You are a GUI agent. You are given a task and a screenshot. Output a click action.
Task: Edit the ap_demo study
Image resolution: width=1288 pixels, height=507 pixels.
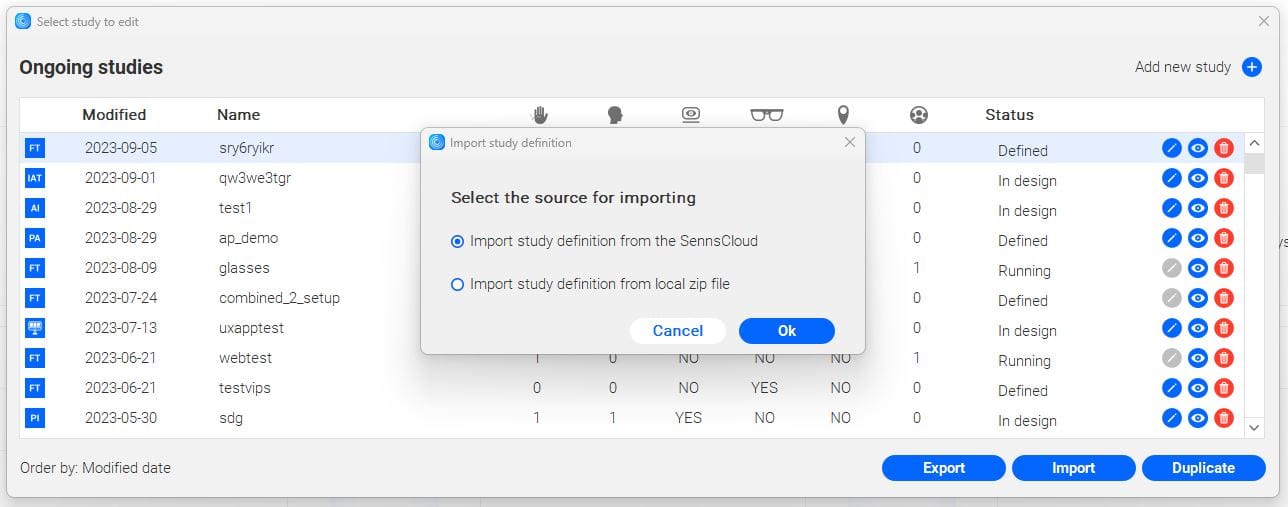click(x=1172, y=238)
